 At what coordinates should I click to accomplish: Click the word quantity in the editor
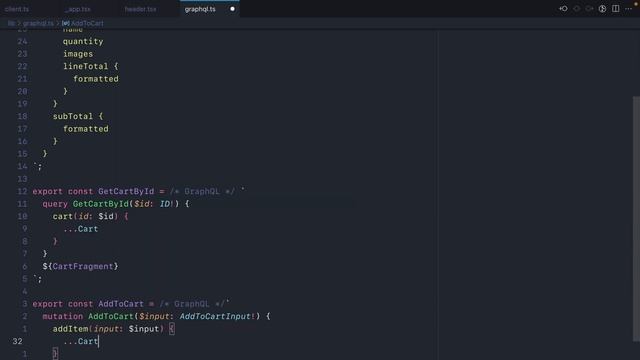tap(83, 41)
